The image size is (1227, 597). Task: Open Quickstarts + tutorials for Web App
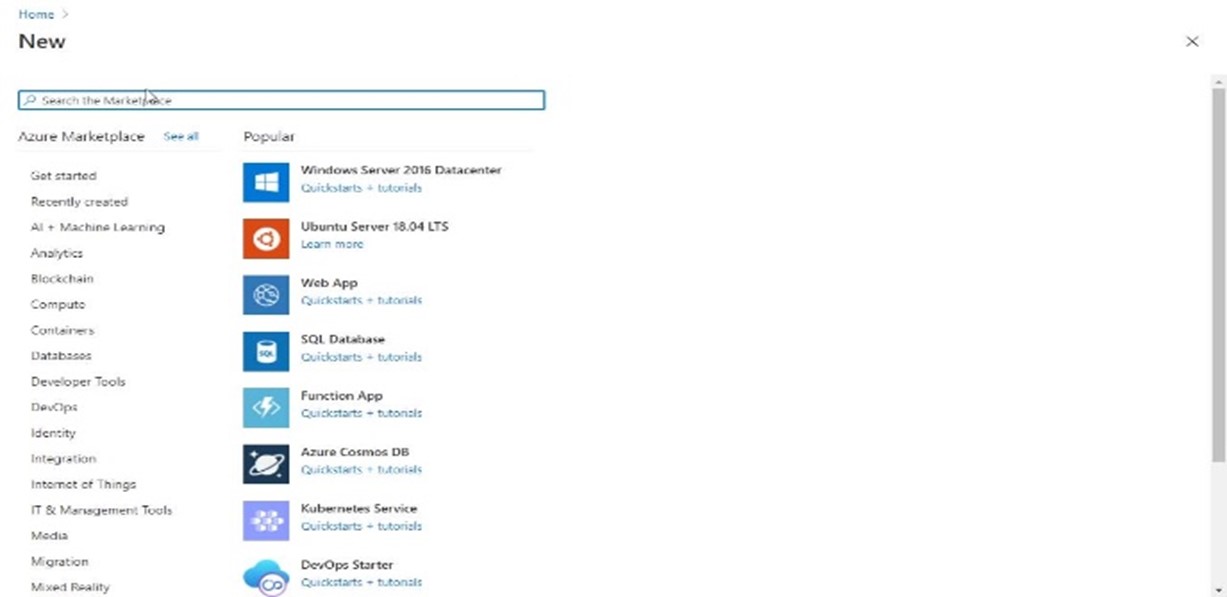click(x=361, y=300)
